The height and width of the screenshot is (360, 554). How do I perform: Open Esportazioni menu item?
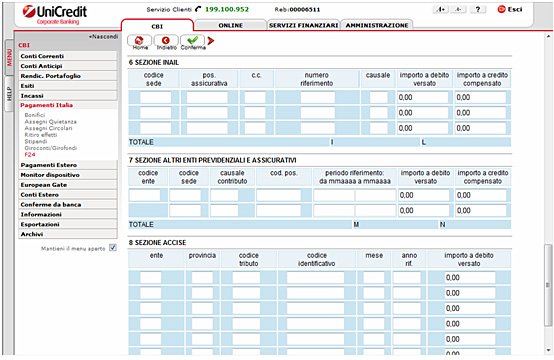click(68, 224)
